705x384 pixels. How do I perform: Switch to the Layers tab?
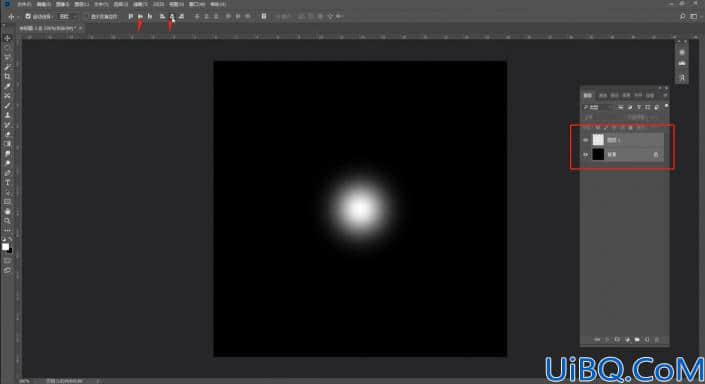click(588, 95)
